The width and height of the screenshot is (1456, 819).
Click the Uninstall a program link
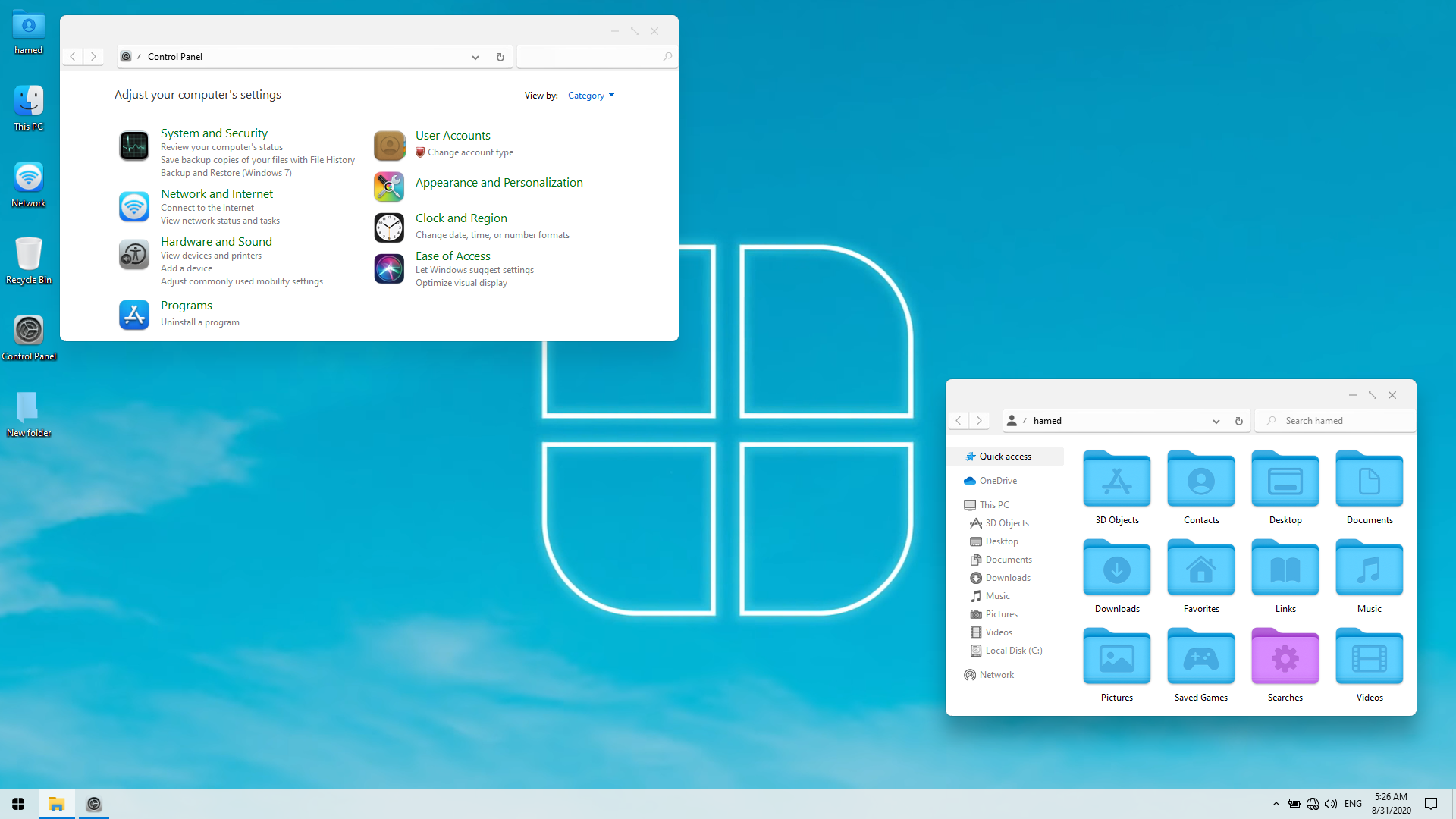pyautogui.click(x=200, y=322)
